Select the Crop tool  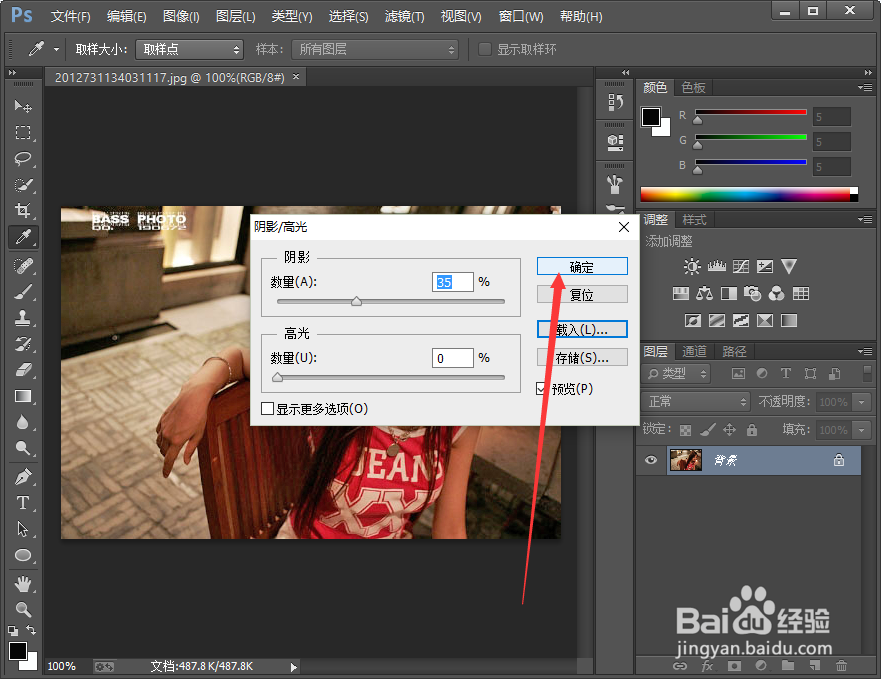pyautogui.click(x=23, y=211)
